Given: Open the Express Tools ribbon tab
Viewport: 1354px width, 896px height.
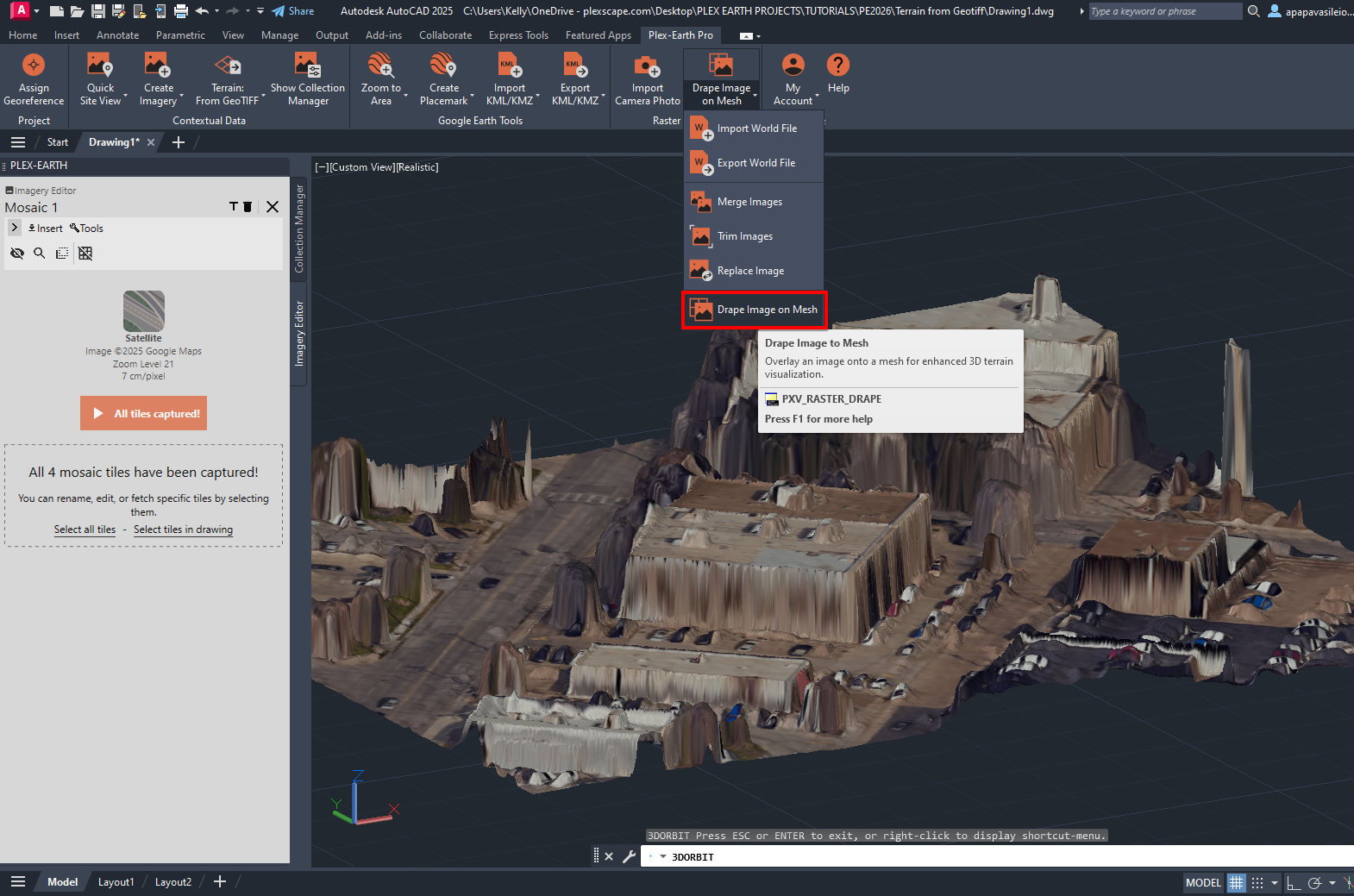Looking at the screenshot, I should [x=518, y=35].
